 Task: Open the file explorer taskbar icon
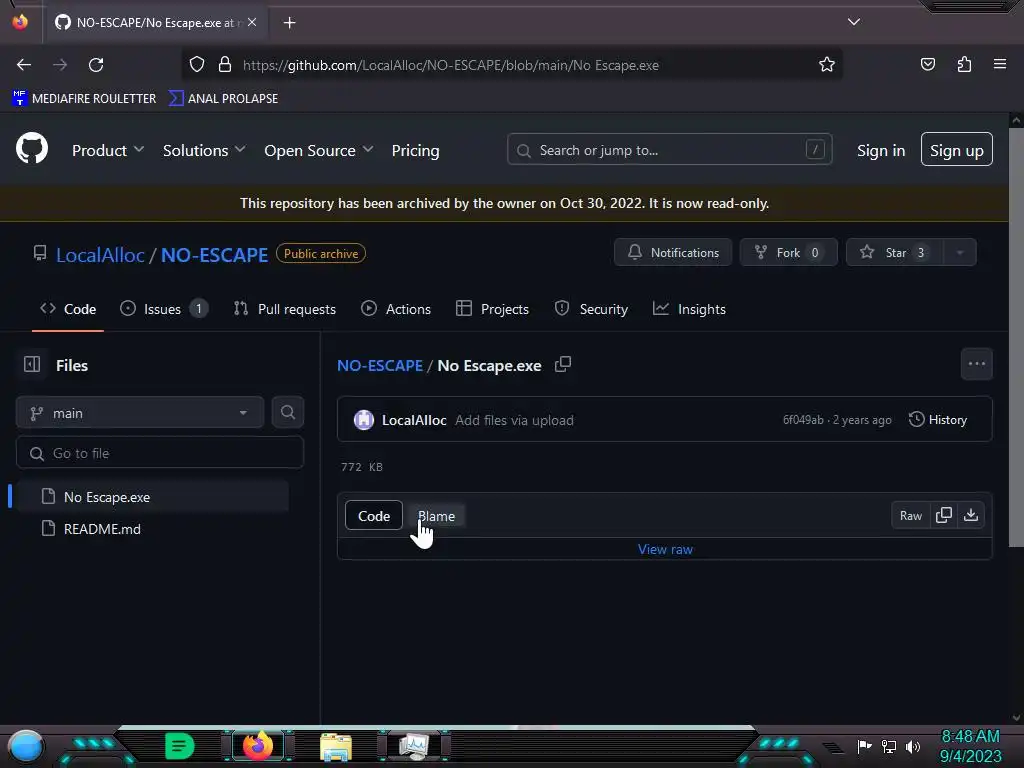click(x=336, y=747)
